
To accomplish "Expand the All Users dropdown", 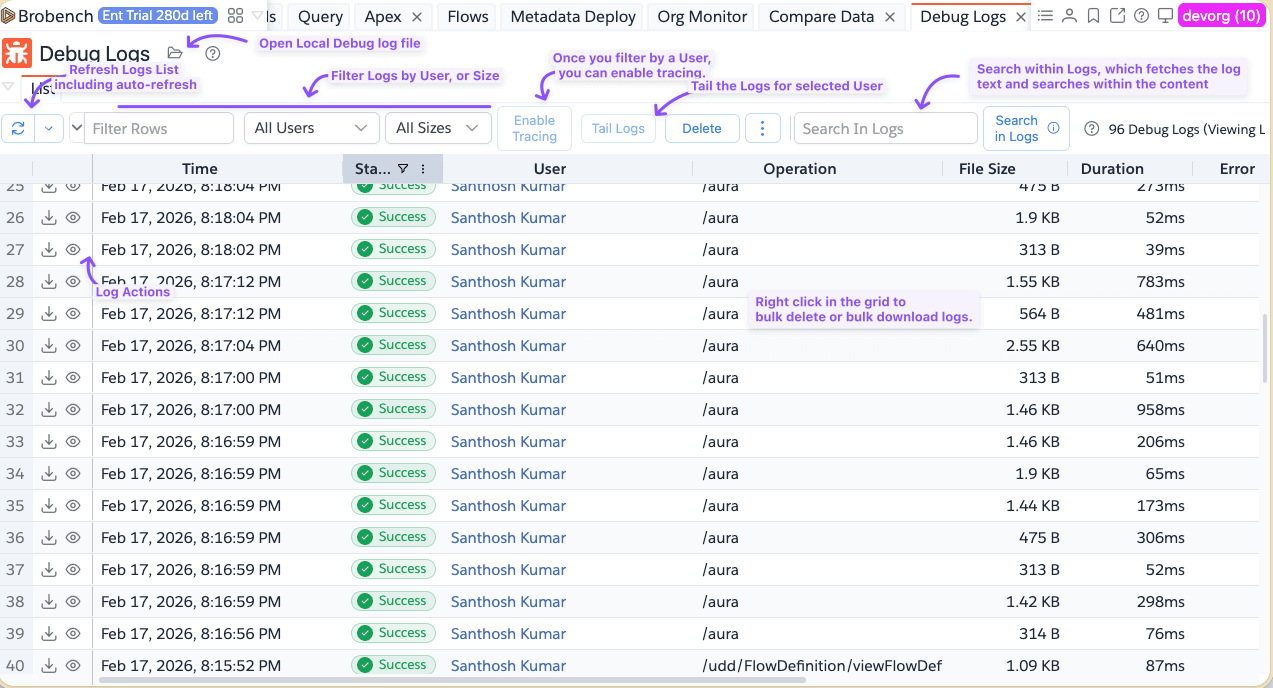I will [x=311, y=128].
